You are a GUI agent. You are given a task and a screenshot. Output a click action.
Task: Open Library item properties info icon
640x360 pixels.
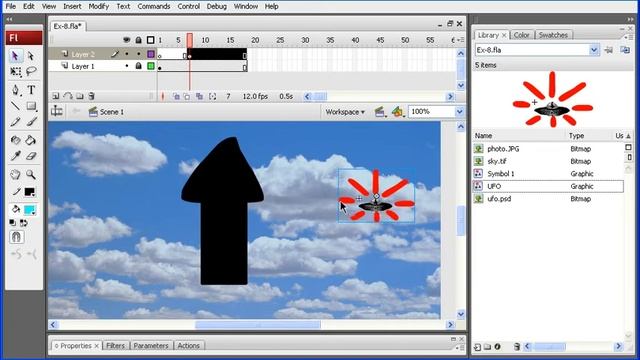pyautogui.click(x=498, y=347)
